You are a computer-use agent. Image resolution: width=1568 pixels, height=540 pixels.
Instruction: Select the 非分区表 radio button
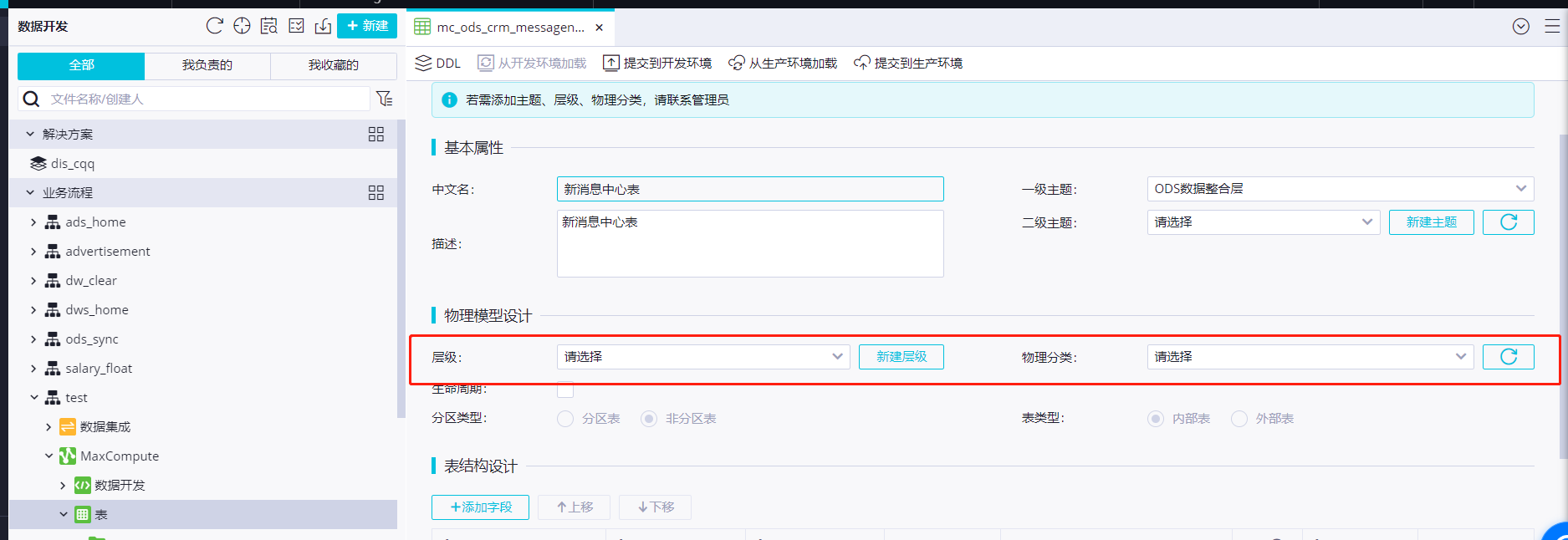click(x=649, y=419)
